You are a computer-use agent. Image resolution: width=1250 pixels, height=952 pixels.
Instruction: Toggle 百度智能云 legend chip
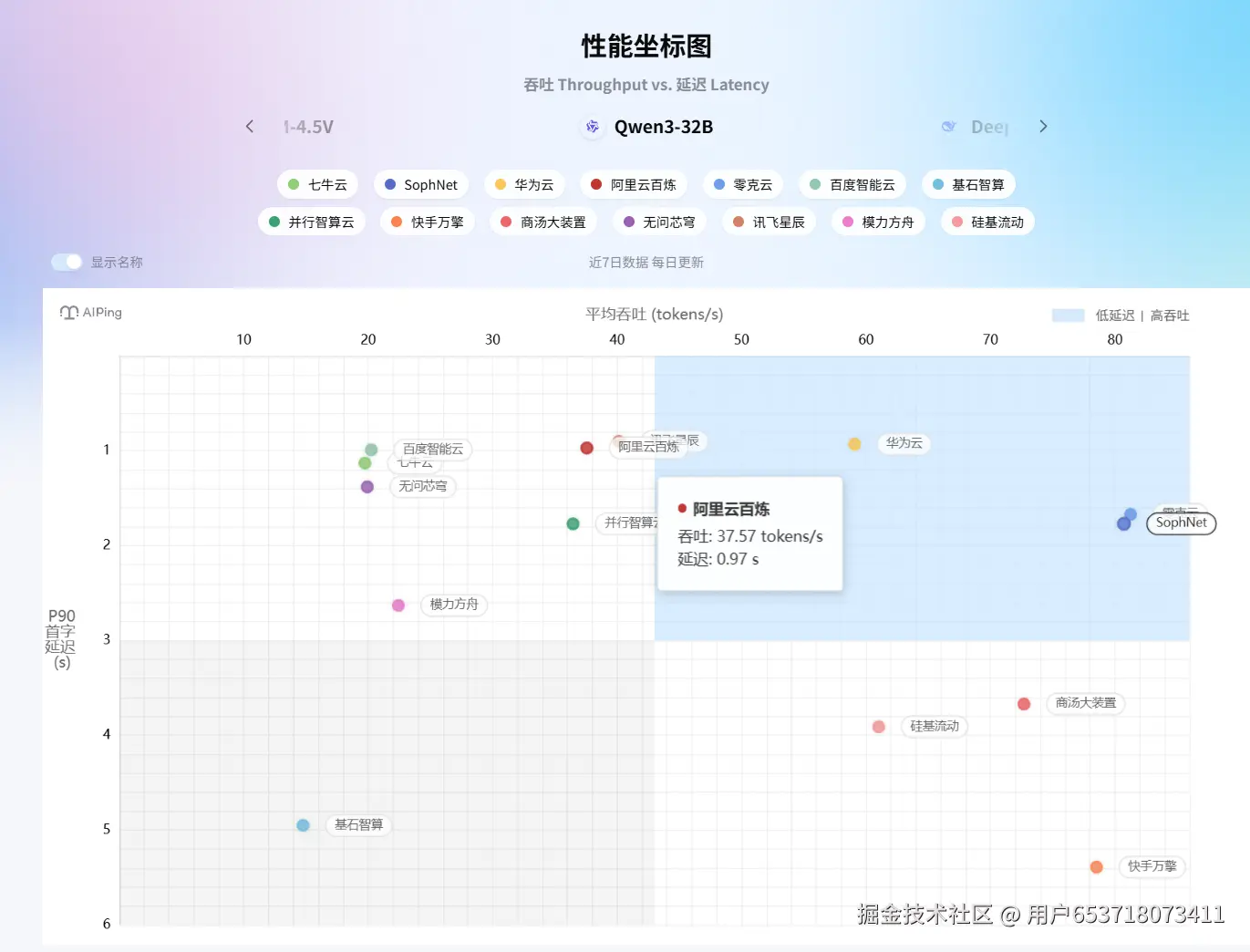852,184
